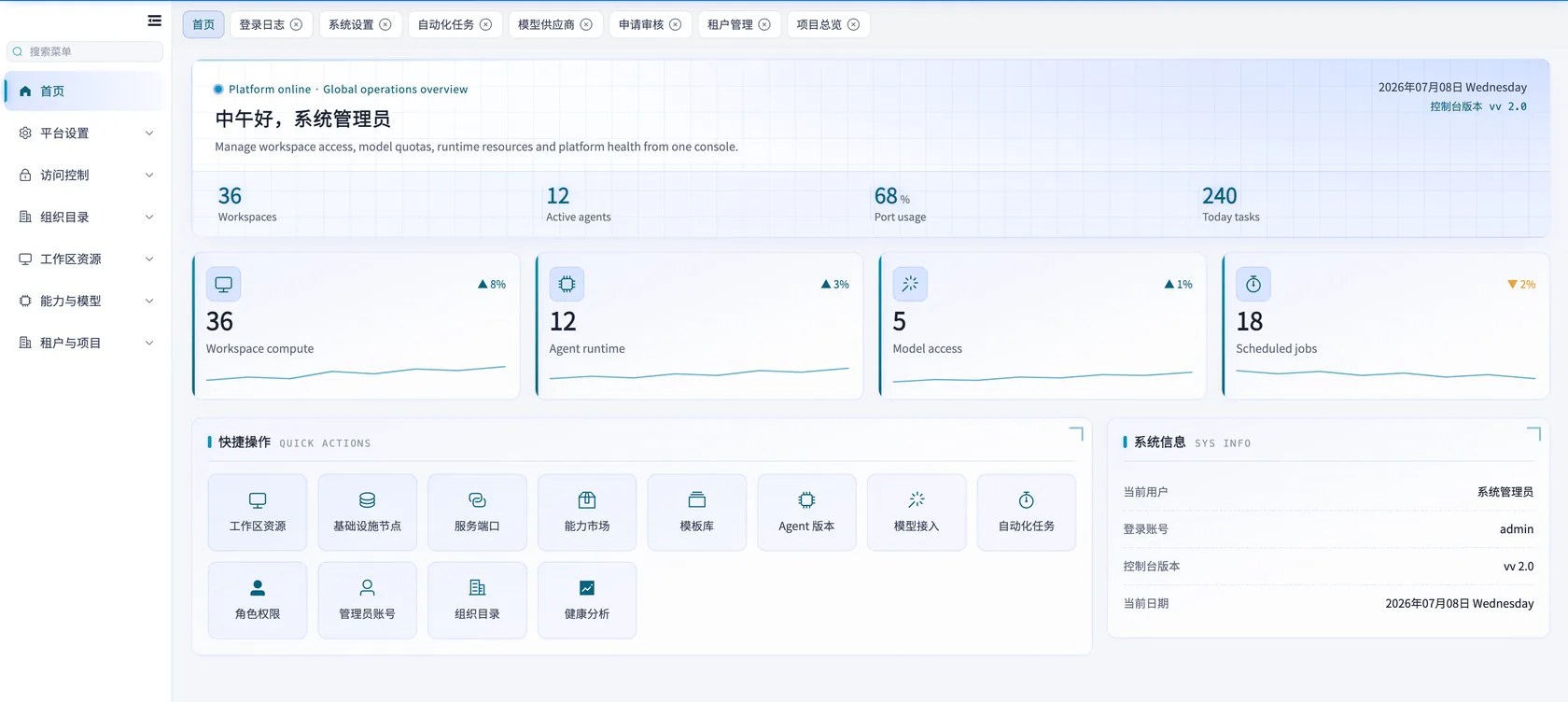Close the 租户管理 tab
This screenshot has width=1568, height=702.
click(764, 25)
